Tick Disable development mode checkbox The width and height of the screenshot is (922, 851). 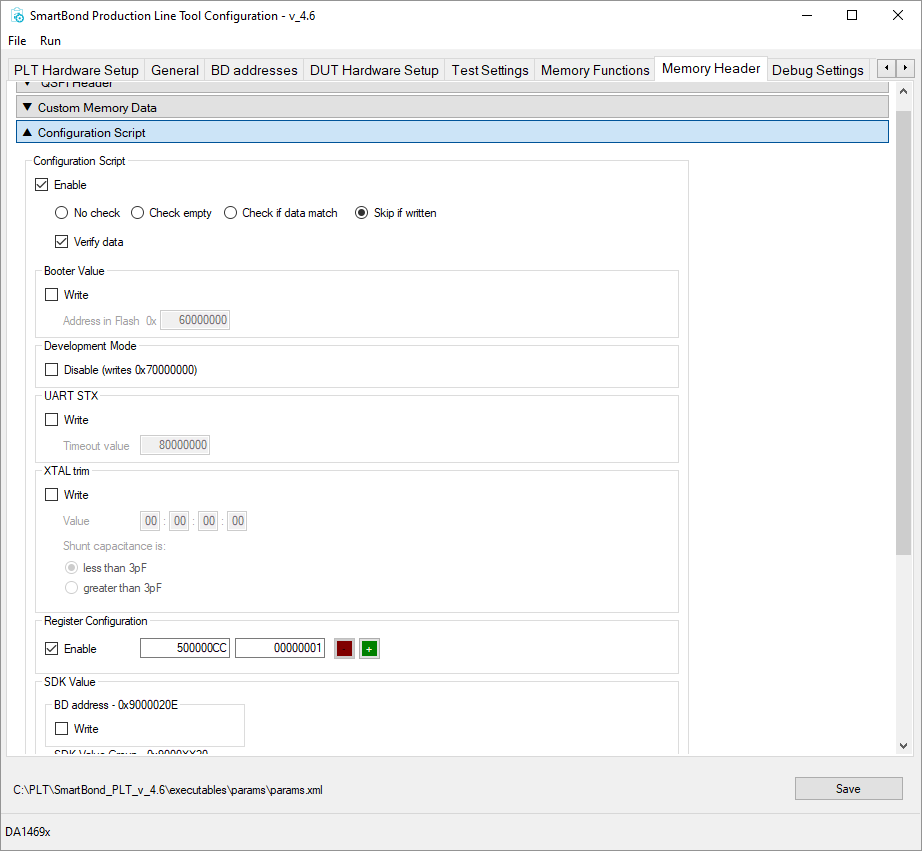click(52, 370)
